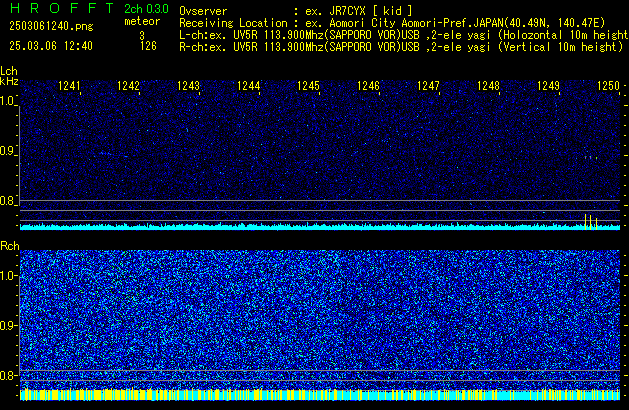Click time marker 1248
Viewport: 629px width, 410px height.
tap(488, 86)
